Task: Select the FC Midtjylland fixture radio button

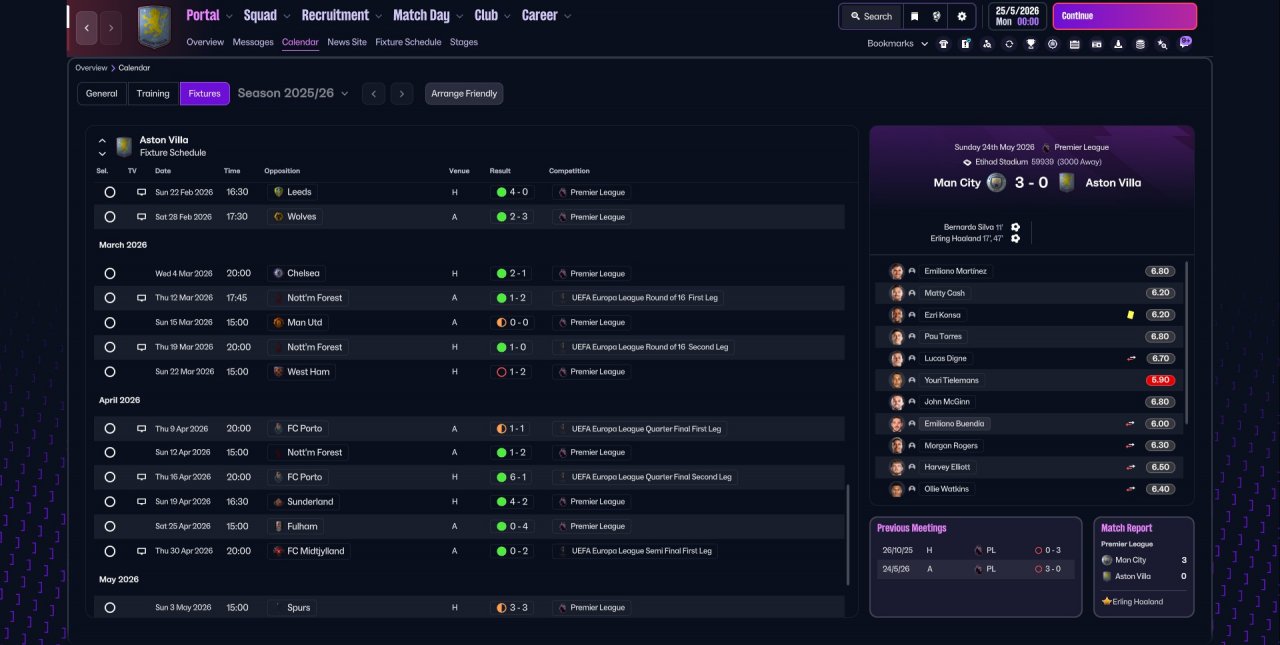Action: click(x=110, y=551)
